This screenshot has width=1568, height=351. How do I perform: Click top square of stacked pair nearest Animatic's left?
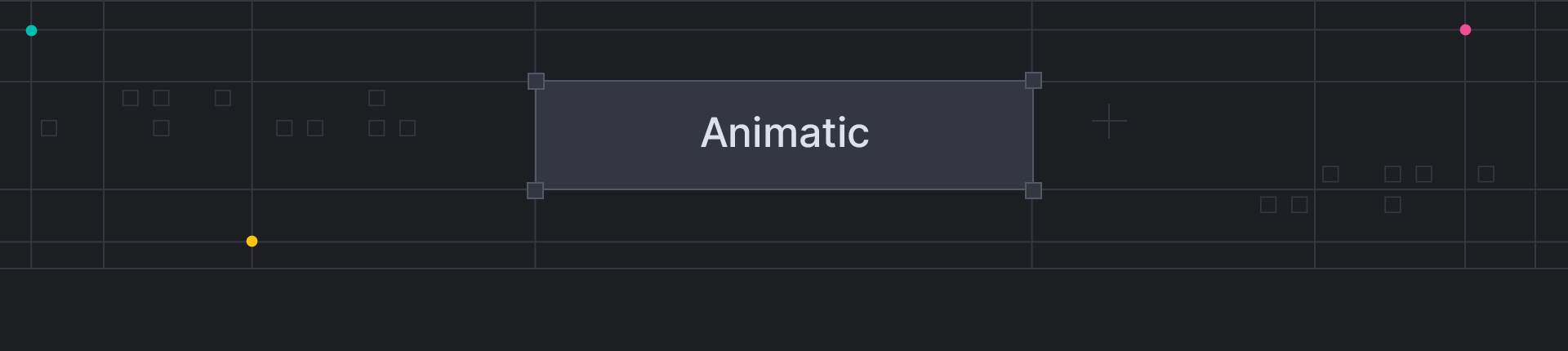(x=376, y=98)
